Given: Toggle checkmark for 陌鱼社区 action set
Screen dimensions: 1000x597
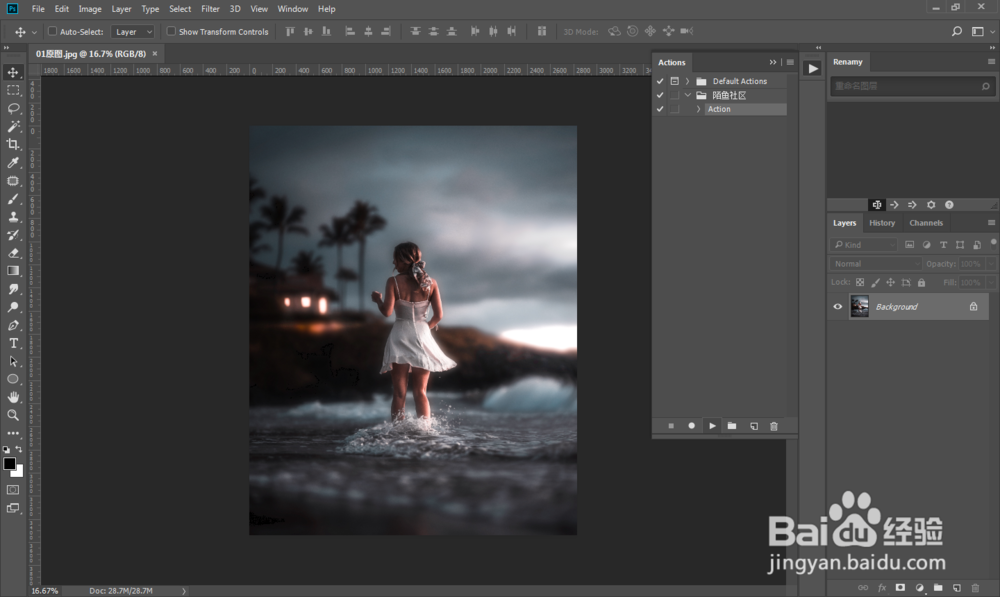Looking at the screenshot, I should pyautogui.click(x=660, y=95).
